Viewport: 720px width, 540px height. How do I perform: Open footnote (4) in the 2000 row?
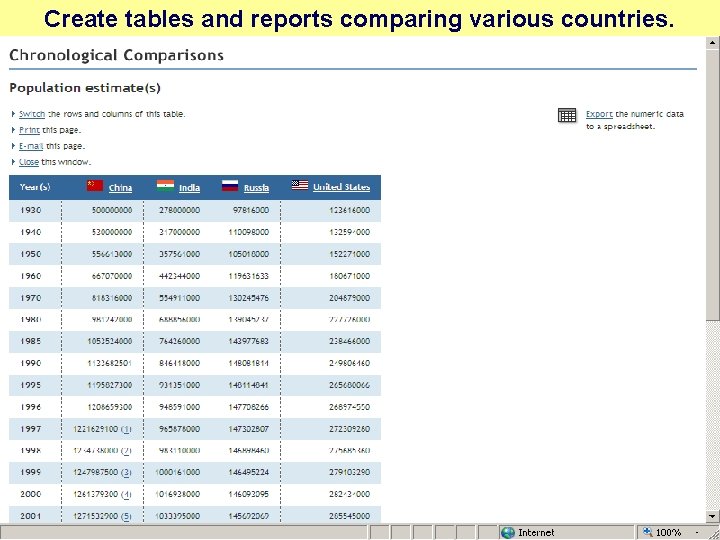tap(126, 494)
